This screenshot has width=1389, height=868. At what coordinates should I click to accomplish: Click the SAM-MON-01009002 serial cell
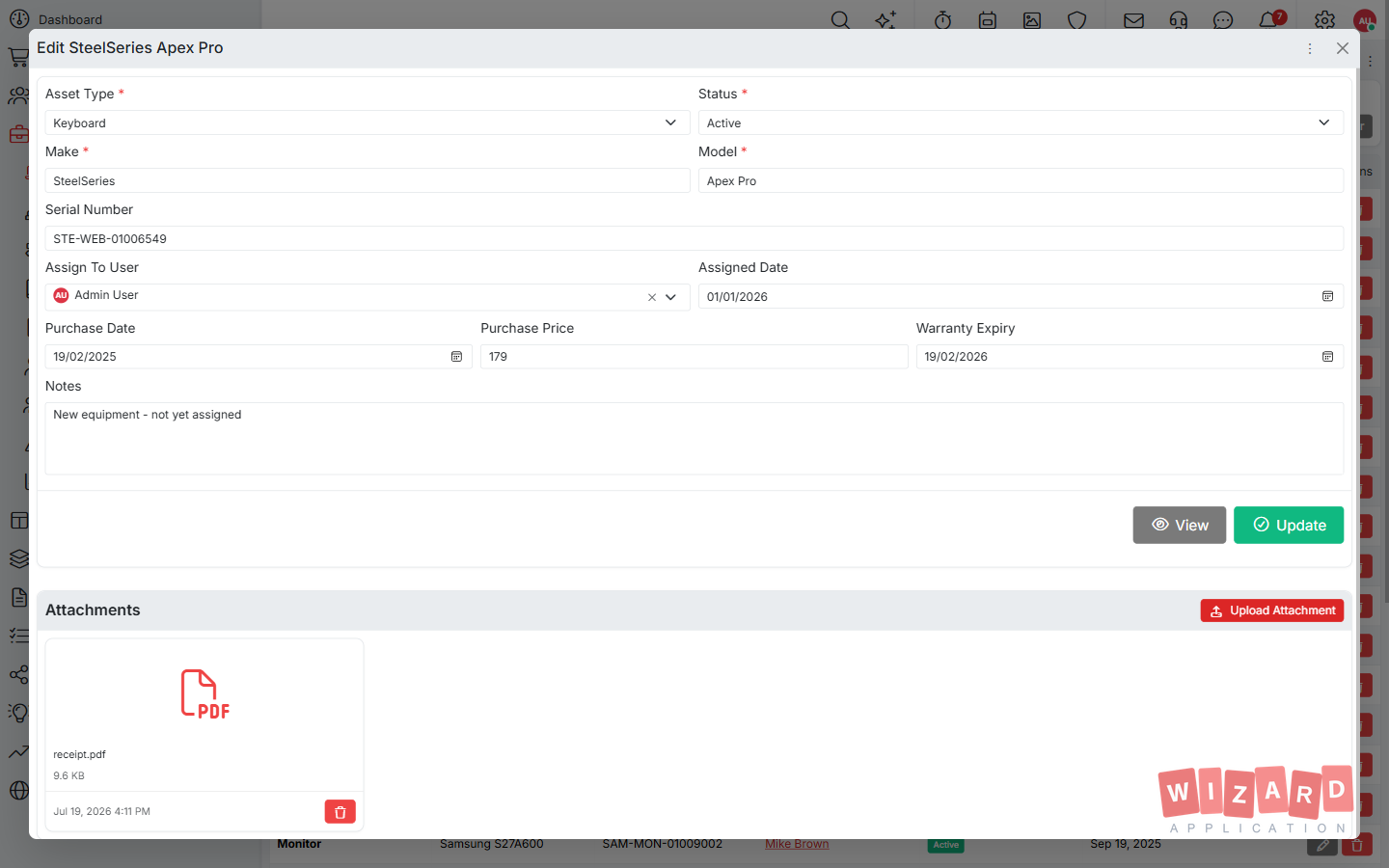[663, 844]
